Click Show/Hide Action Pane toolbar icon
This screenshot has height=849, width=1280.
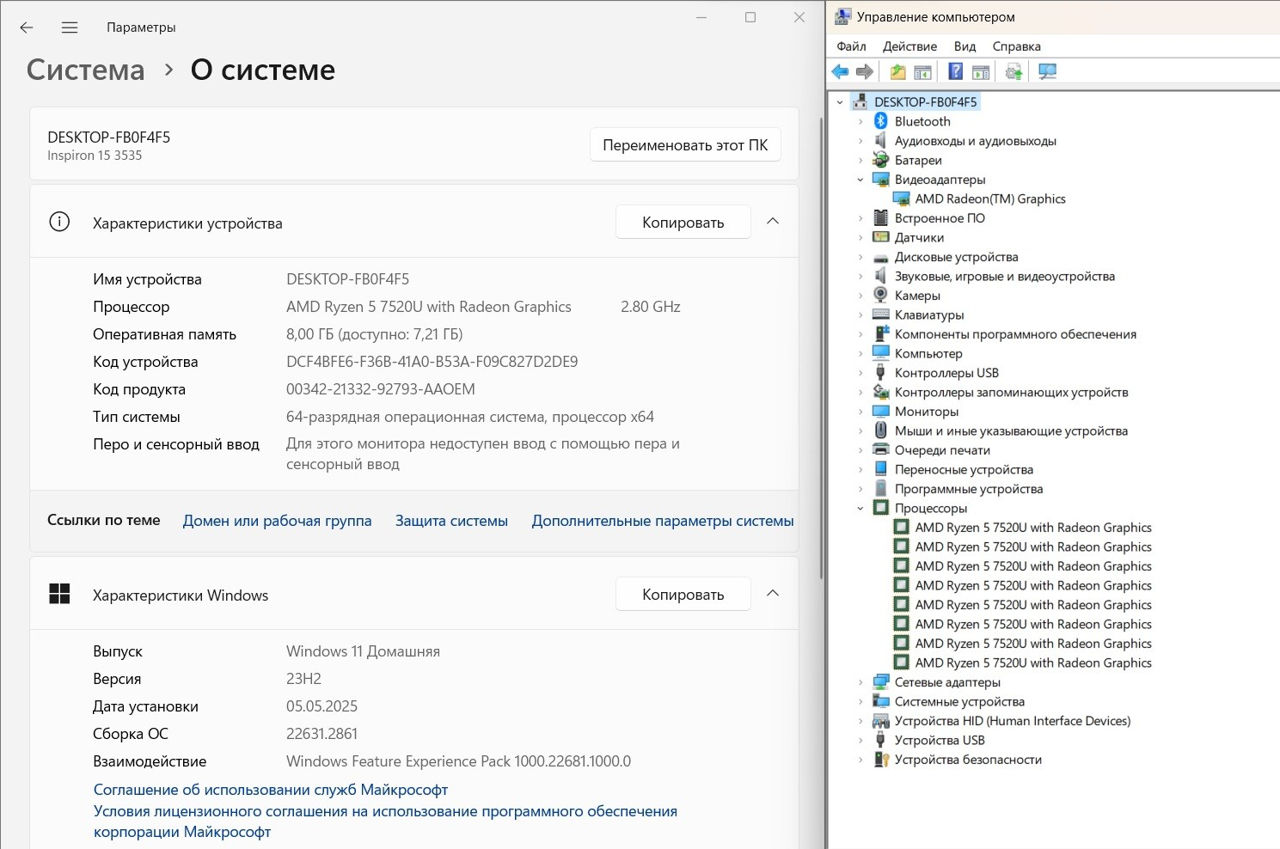tap(981, 72)
